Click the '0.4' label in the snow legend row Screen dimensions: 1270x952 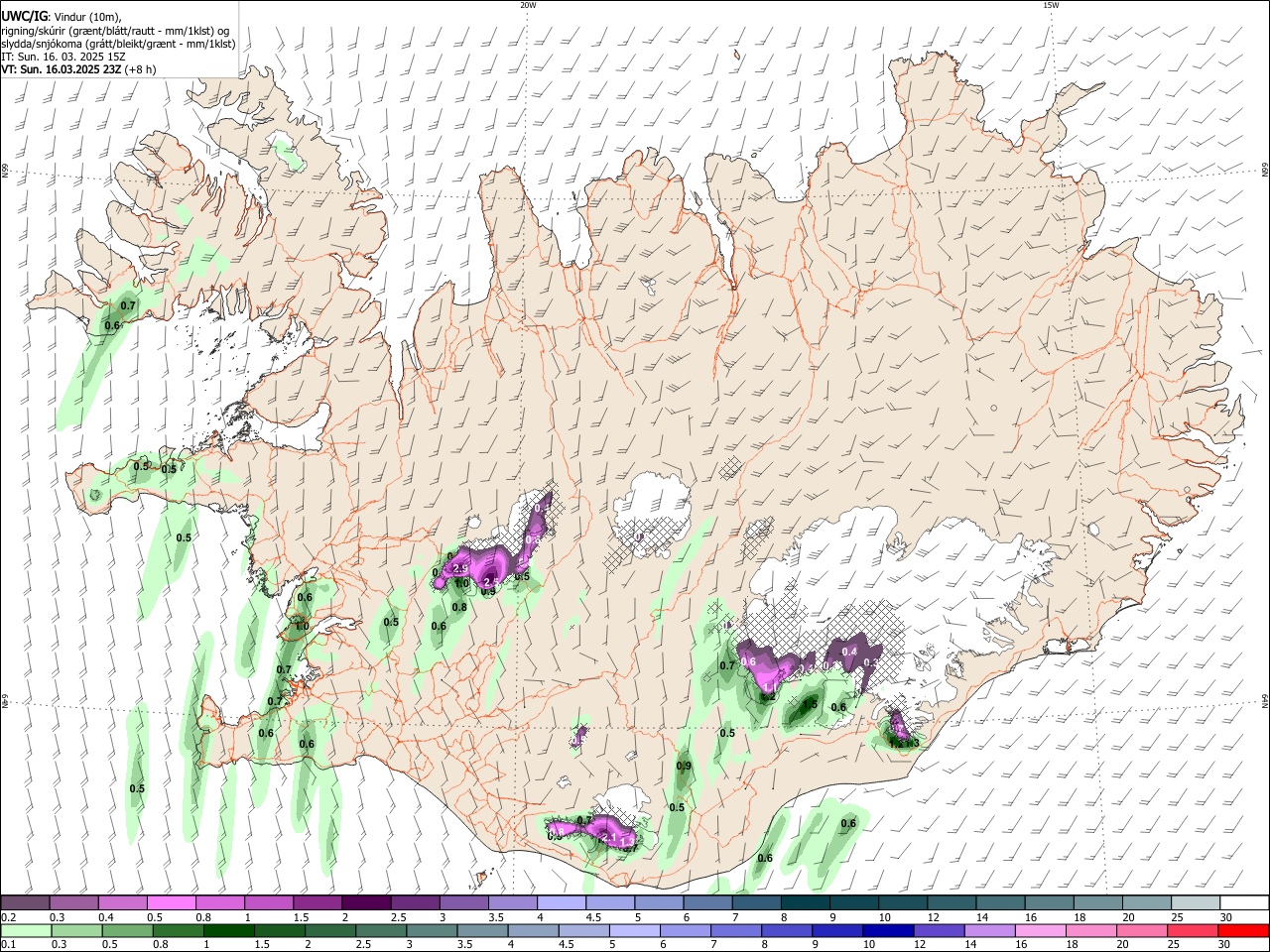(106, 917)
